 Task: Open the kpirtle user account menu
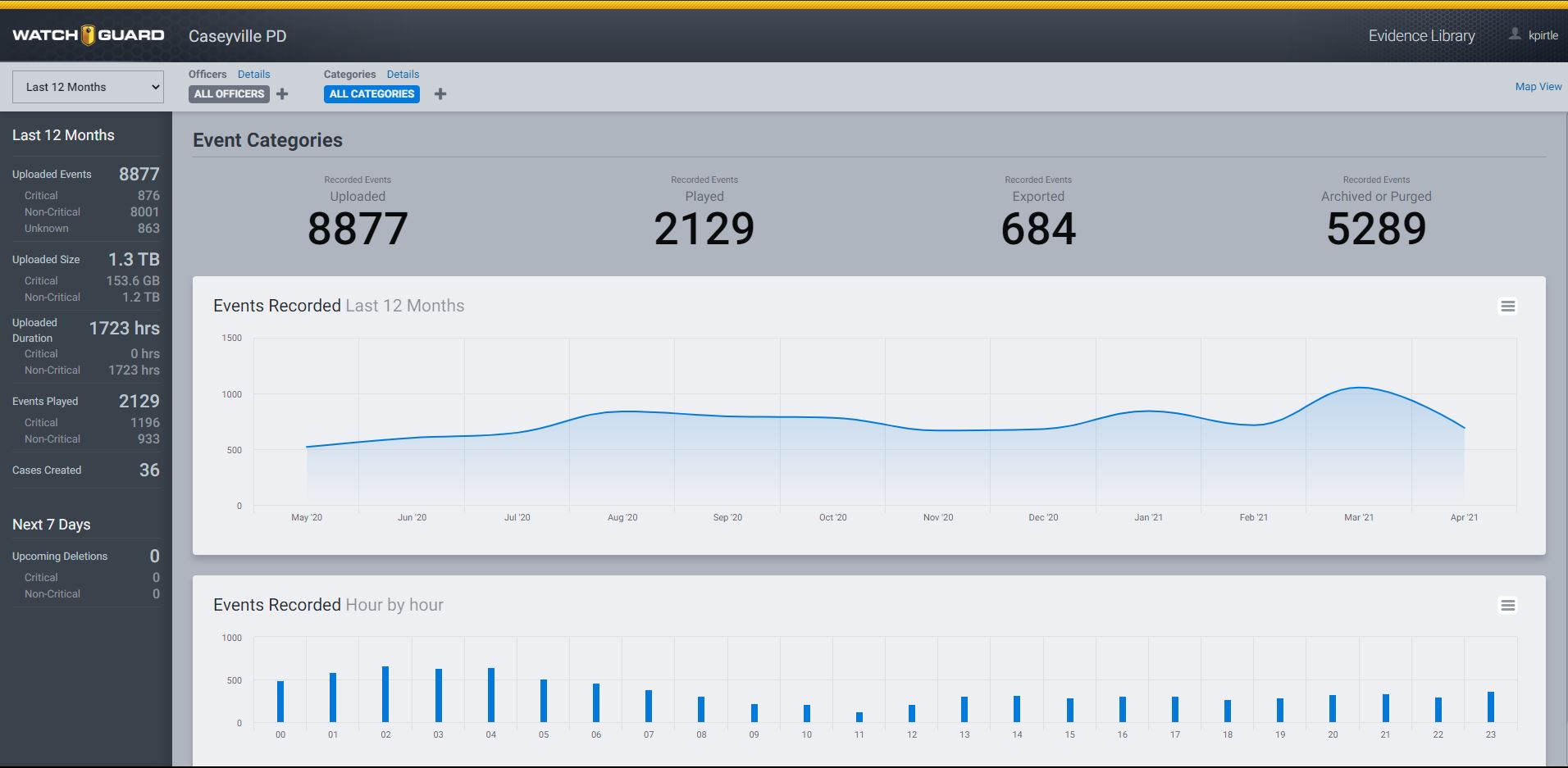click(1543, 35)
